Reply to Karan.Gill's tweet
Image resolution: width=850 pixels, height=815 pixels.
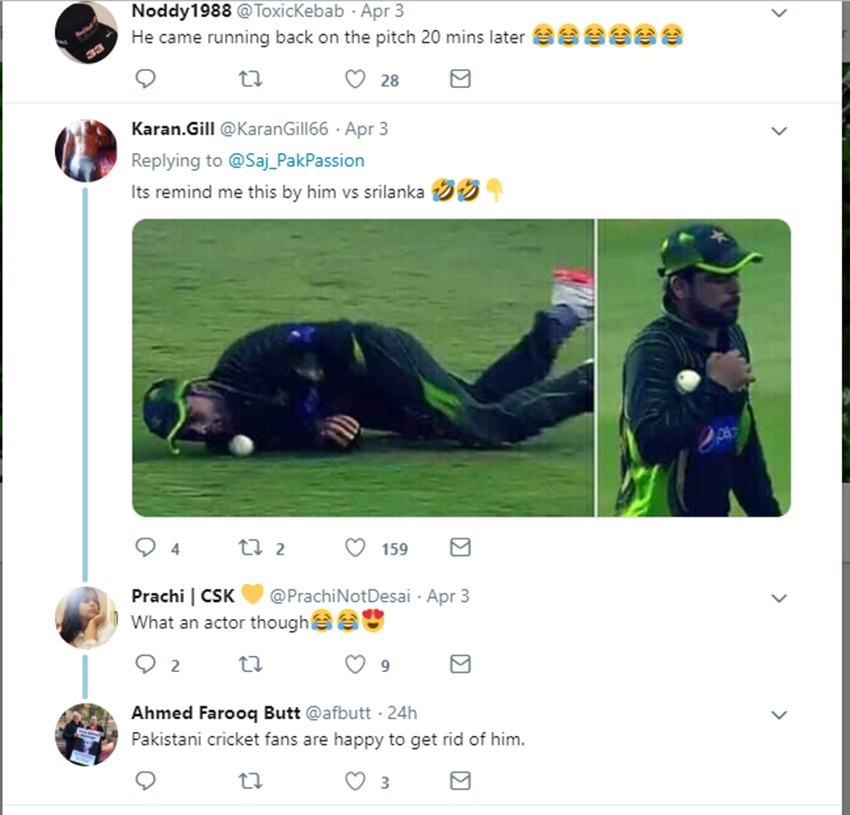click(x=145, y=547)
